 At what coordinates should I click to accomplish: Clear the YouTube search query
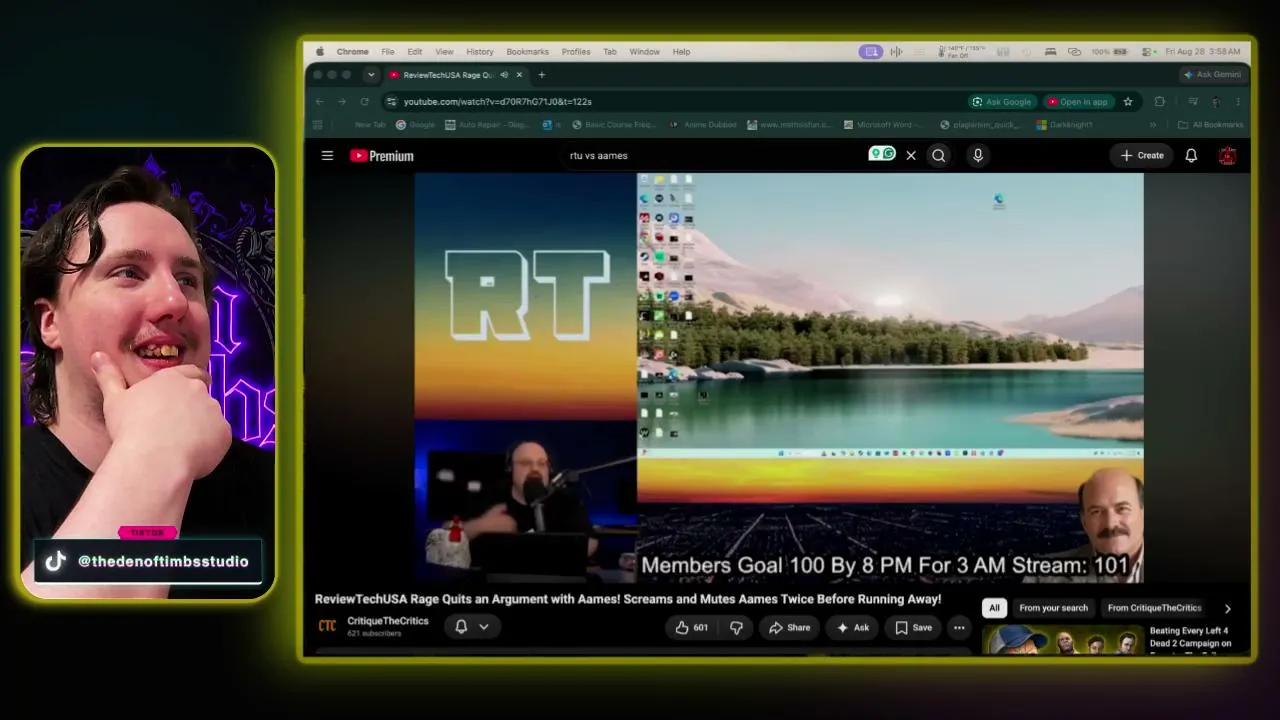point(911,155)
